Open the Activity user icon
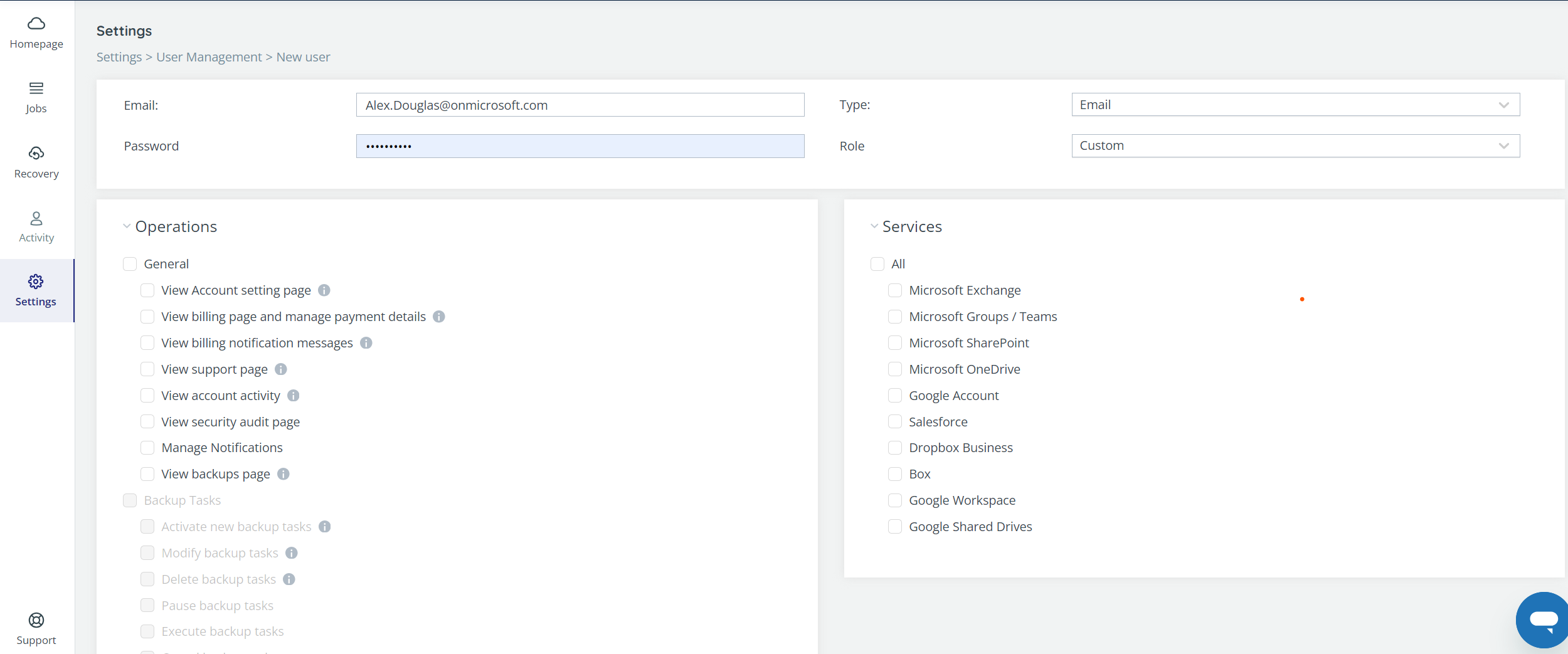The image size is (1568, 654). (36, 218)
